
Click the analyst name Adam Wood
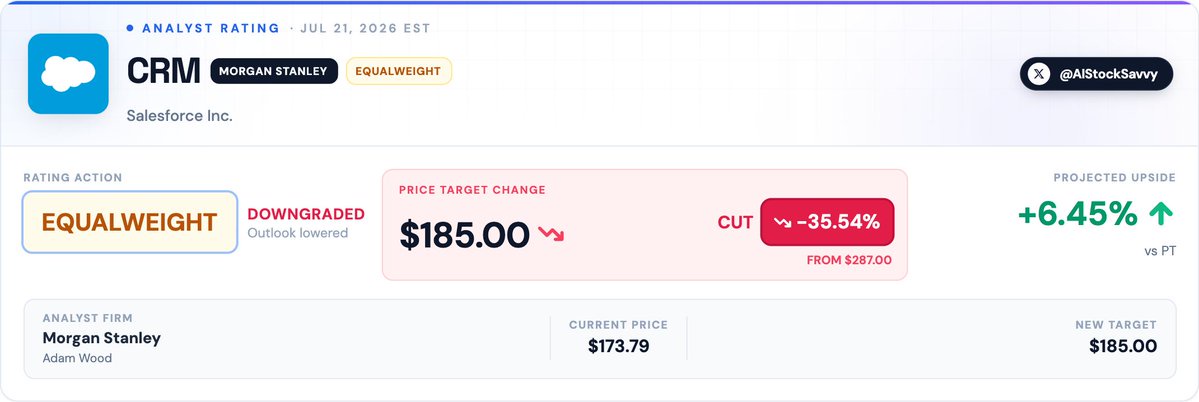point(77,358)
